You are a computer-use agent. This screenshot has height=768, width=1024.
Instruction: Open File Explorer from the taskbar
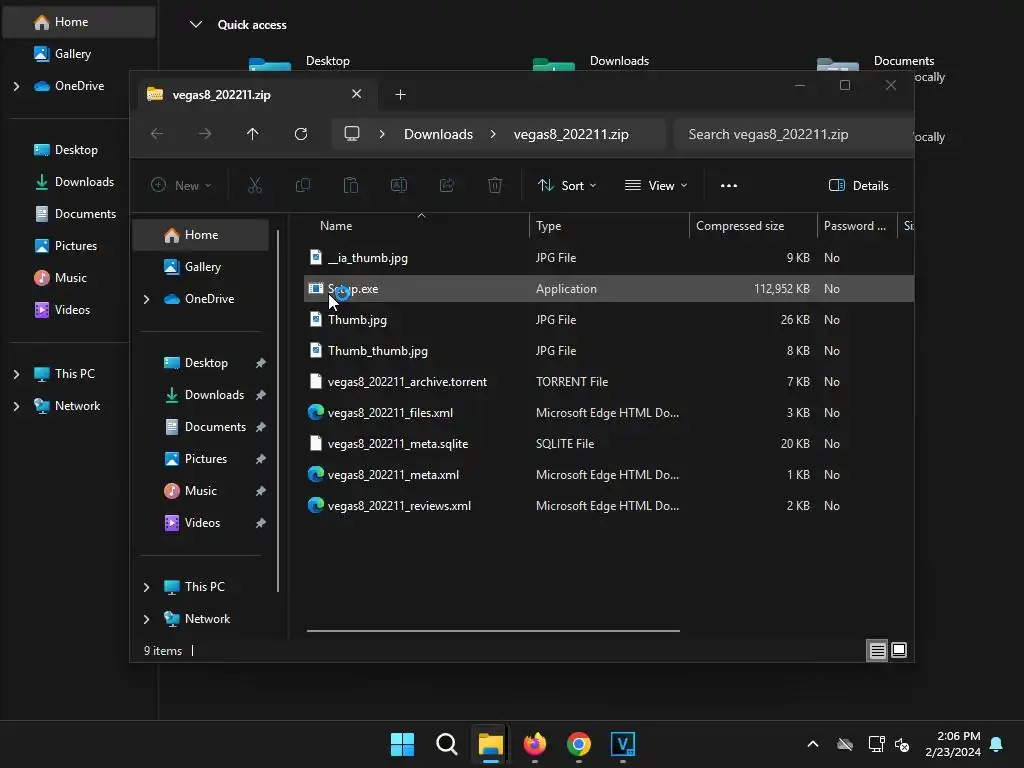coord(490,744)
